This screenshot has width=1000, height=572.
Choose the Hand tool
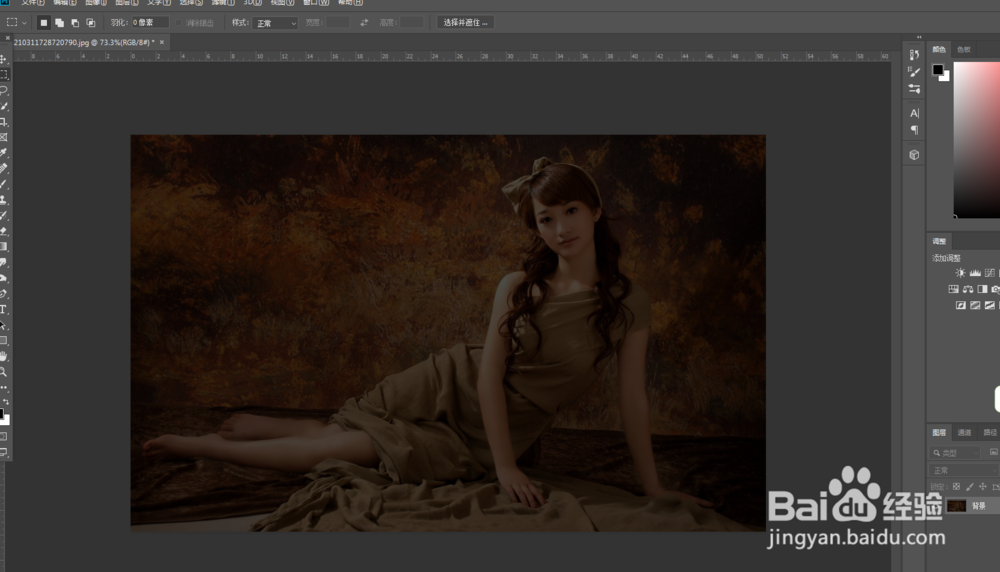point(4,356)
